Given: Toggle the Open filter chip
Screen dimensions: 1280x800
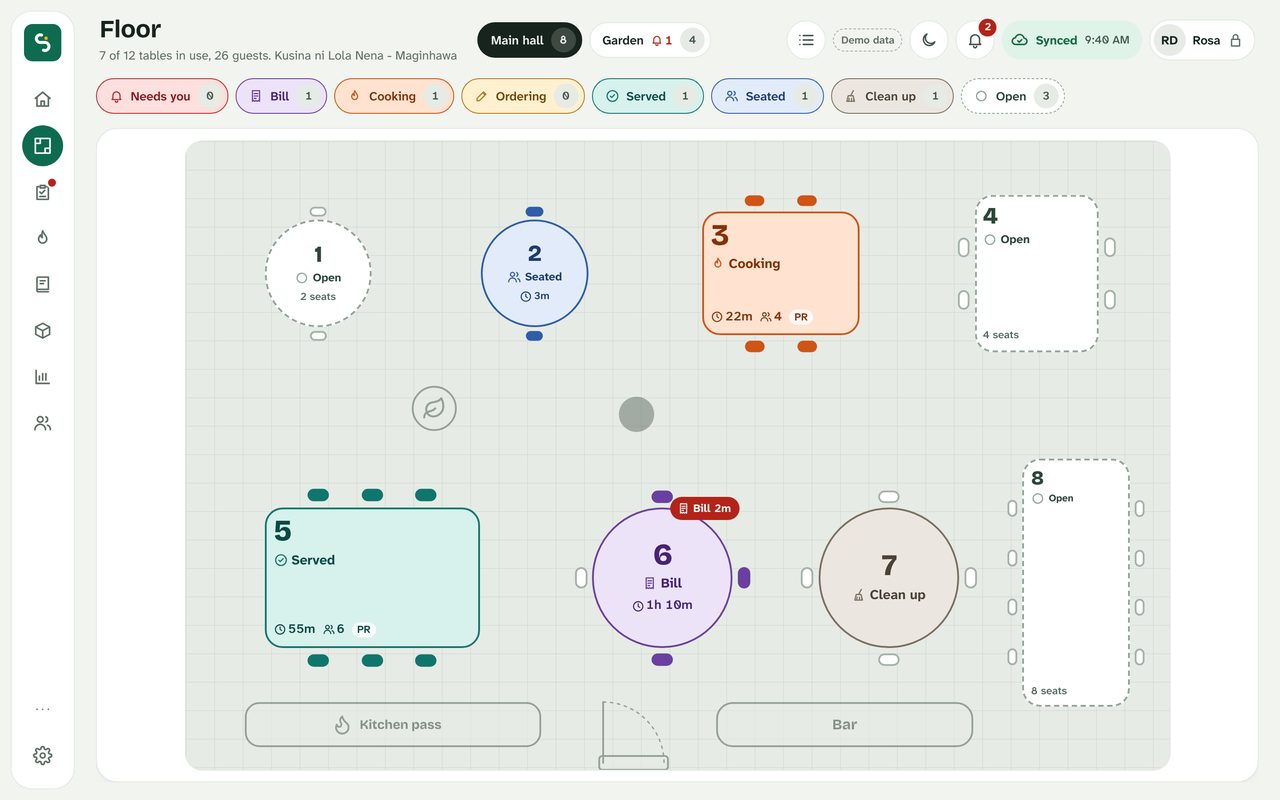Looking at the screenshot, I should (1013, 96).
